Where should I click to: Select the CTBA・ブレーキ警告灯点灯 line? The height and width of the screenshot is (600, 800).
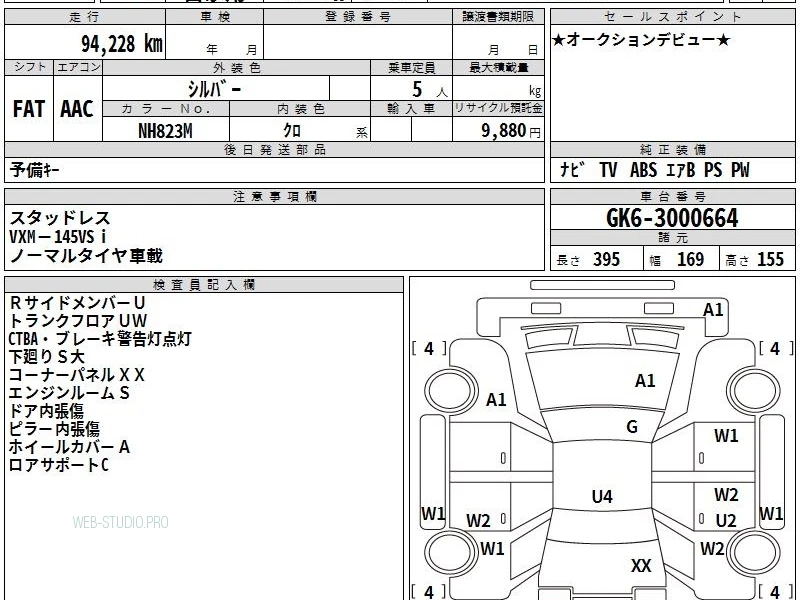tap(99, 338)
